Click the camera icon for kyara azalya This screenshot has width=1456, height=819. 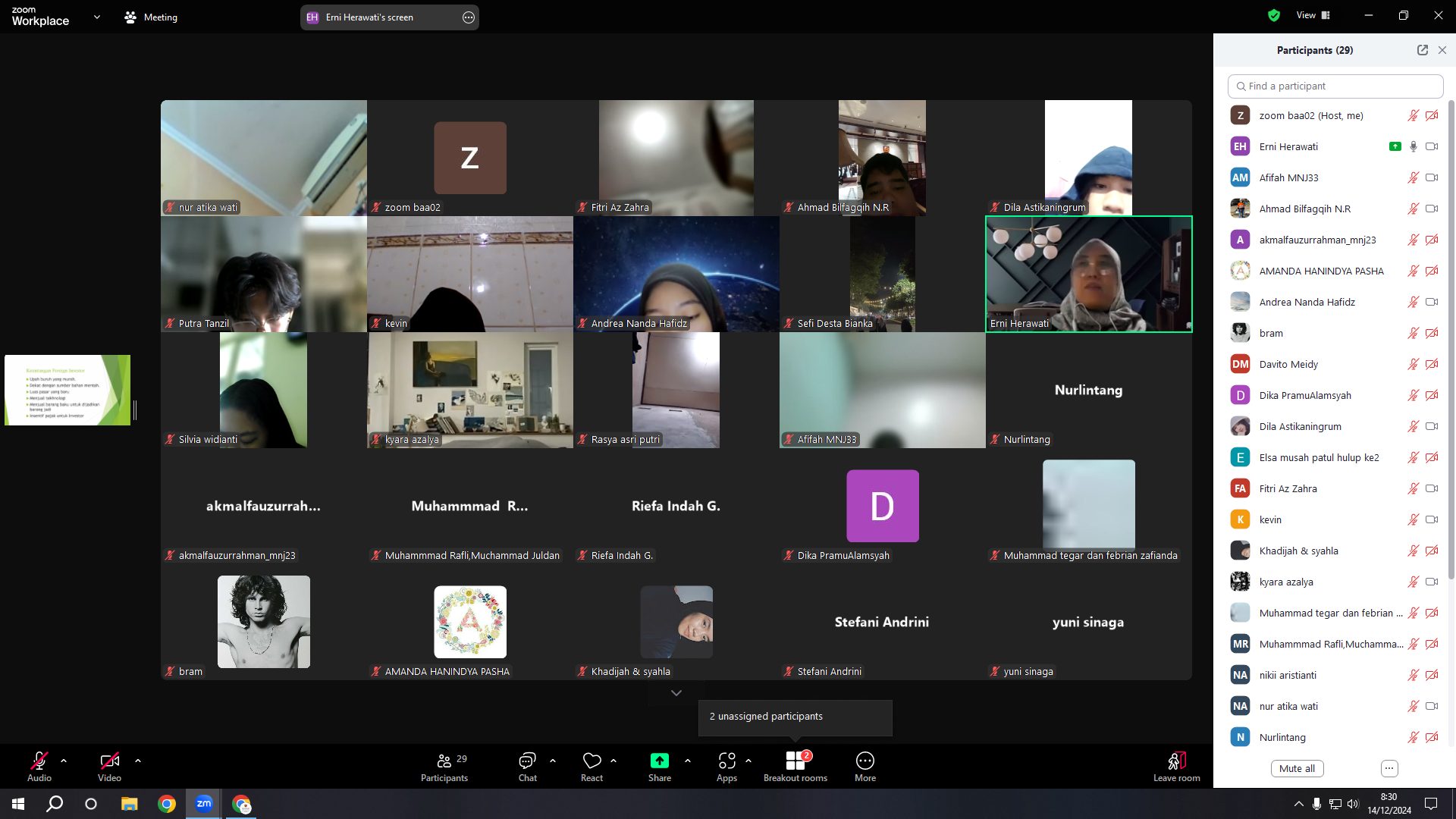coord(1432,582)
